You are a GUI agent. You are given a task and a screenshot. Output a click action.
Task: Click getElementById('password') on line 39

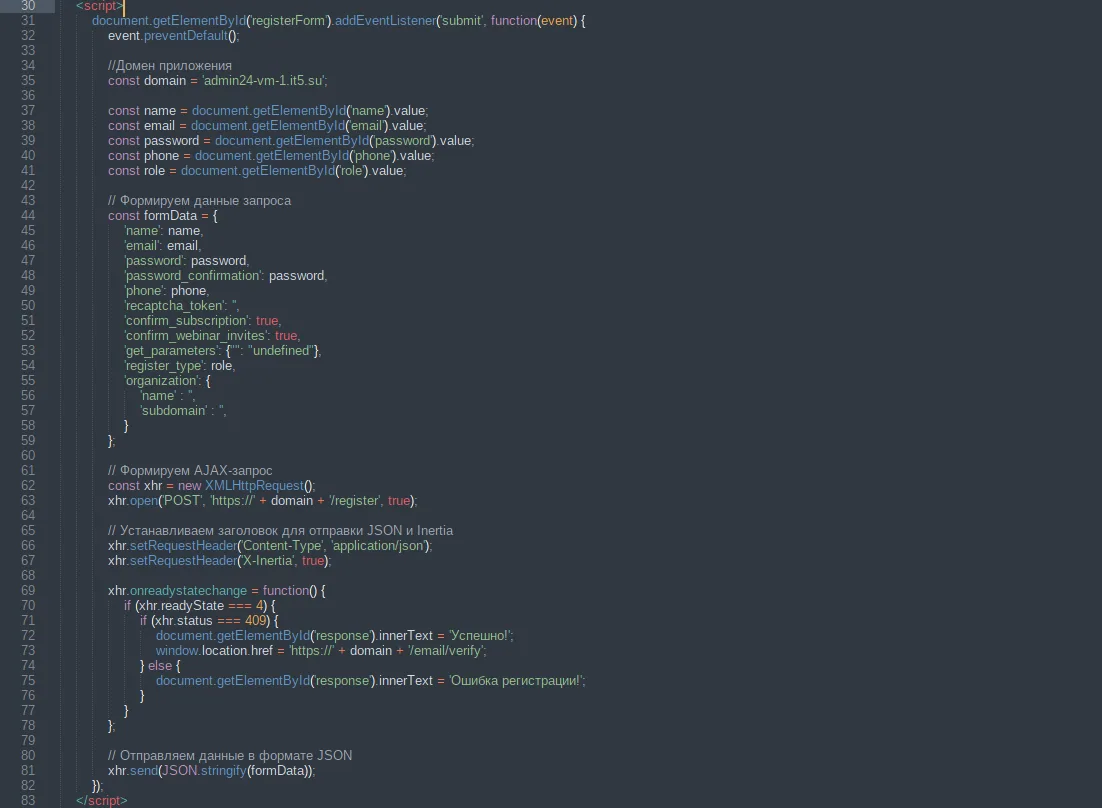point(325,141)
